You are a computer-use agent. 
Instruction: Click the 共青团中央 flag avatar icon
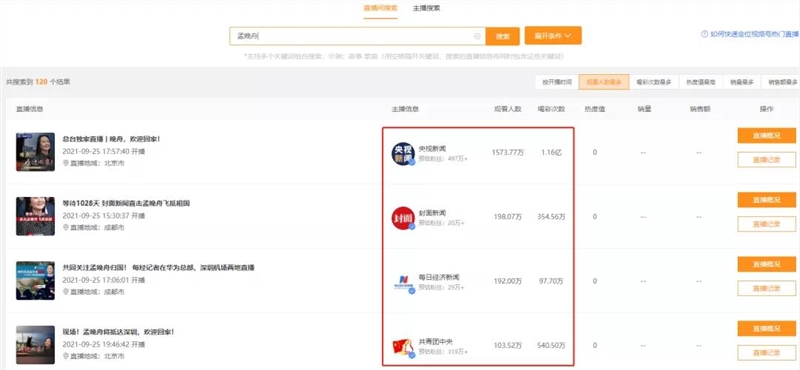coord(403,347)
